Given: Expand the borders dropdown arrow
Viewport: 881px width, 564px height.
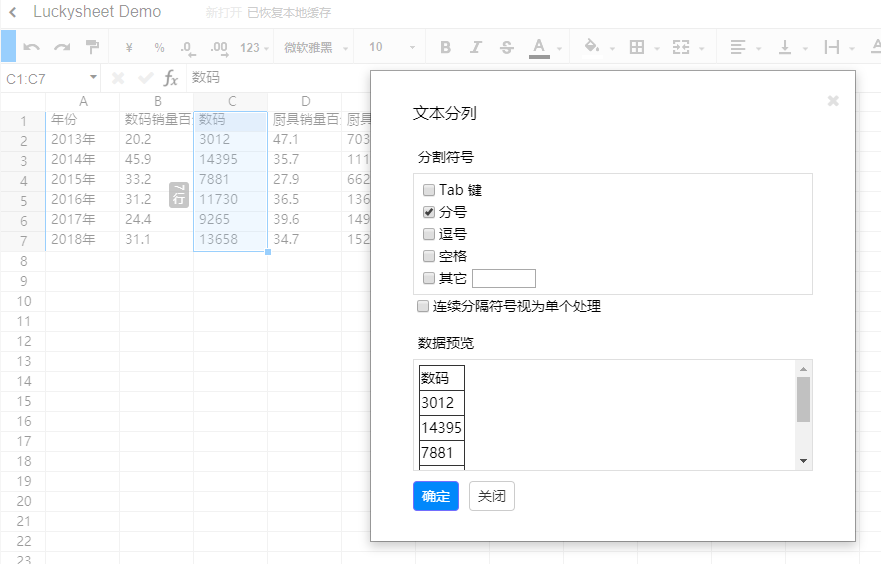Looking at the screenshot, I should point(656,49).
